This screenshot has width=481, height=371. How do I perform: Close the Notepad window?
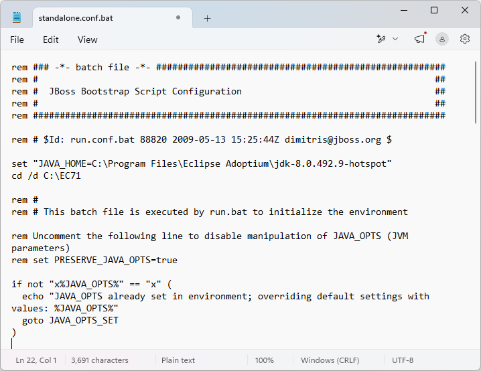[465, 10]
